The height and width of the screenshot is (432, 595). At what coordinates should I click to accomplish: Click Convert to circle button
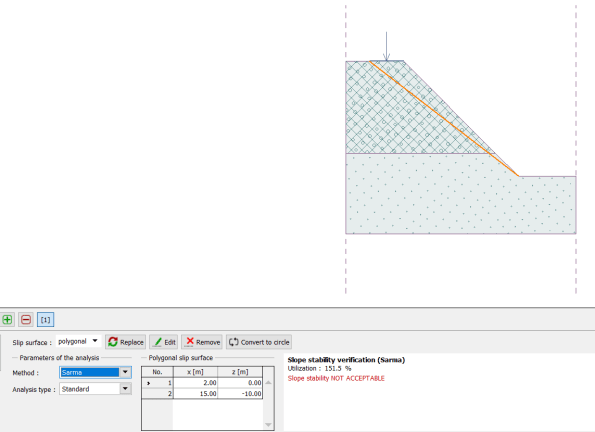tap(259, 342)
